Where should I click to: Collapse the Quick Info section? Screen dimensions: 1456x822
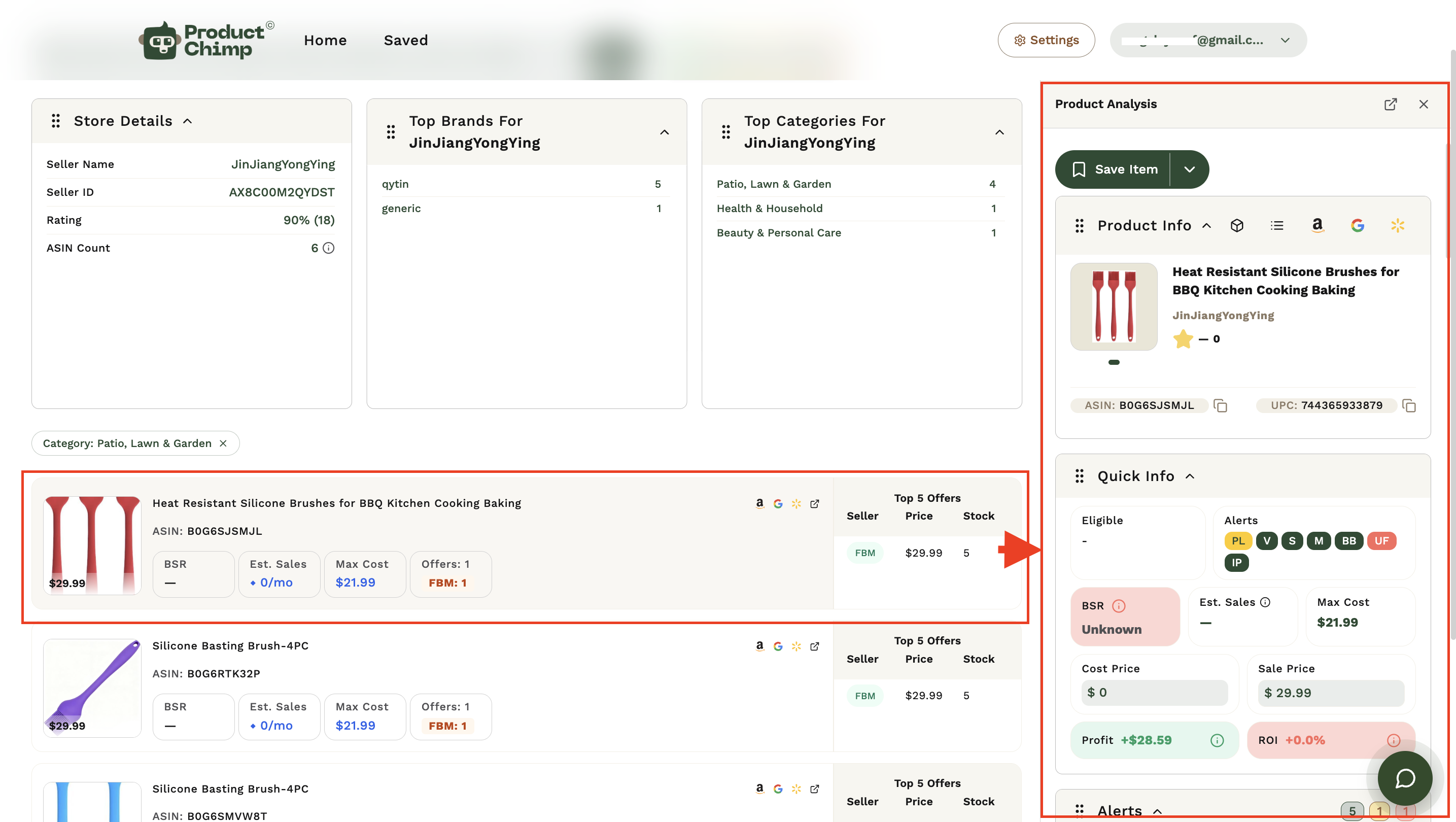[1190, 476]
